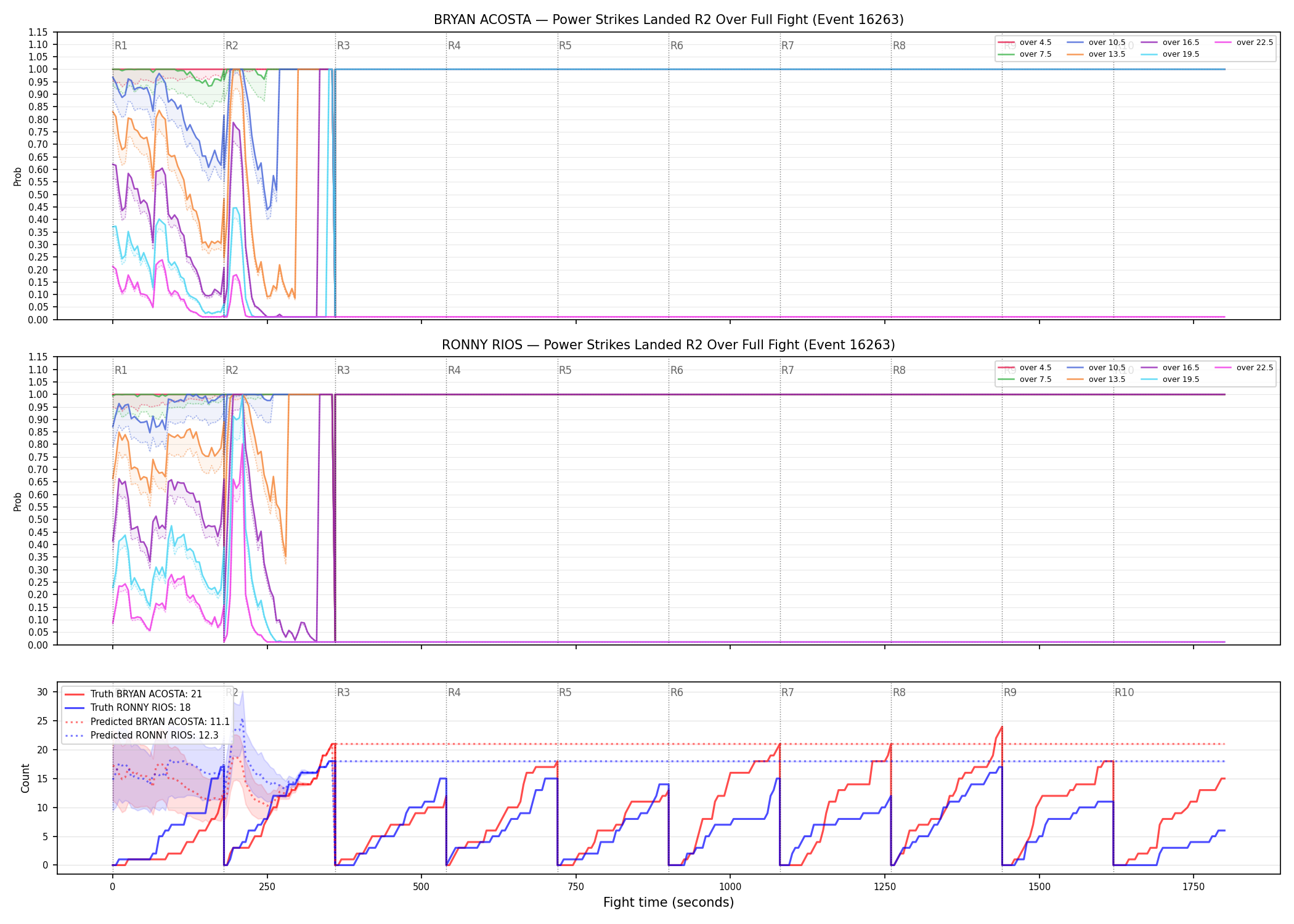Viewport: 1294px width, 924px height.
Task: Click the 'over 4.5' legend entry in top chart
Action: [x=1025, y=43]
